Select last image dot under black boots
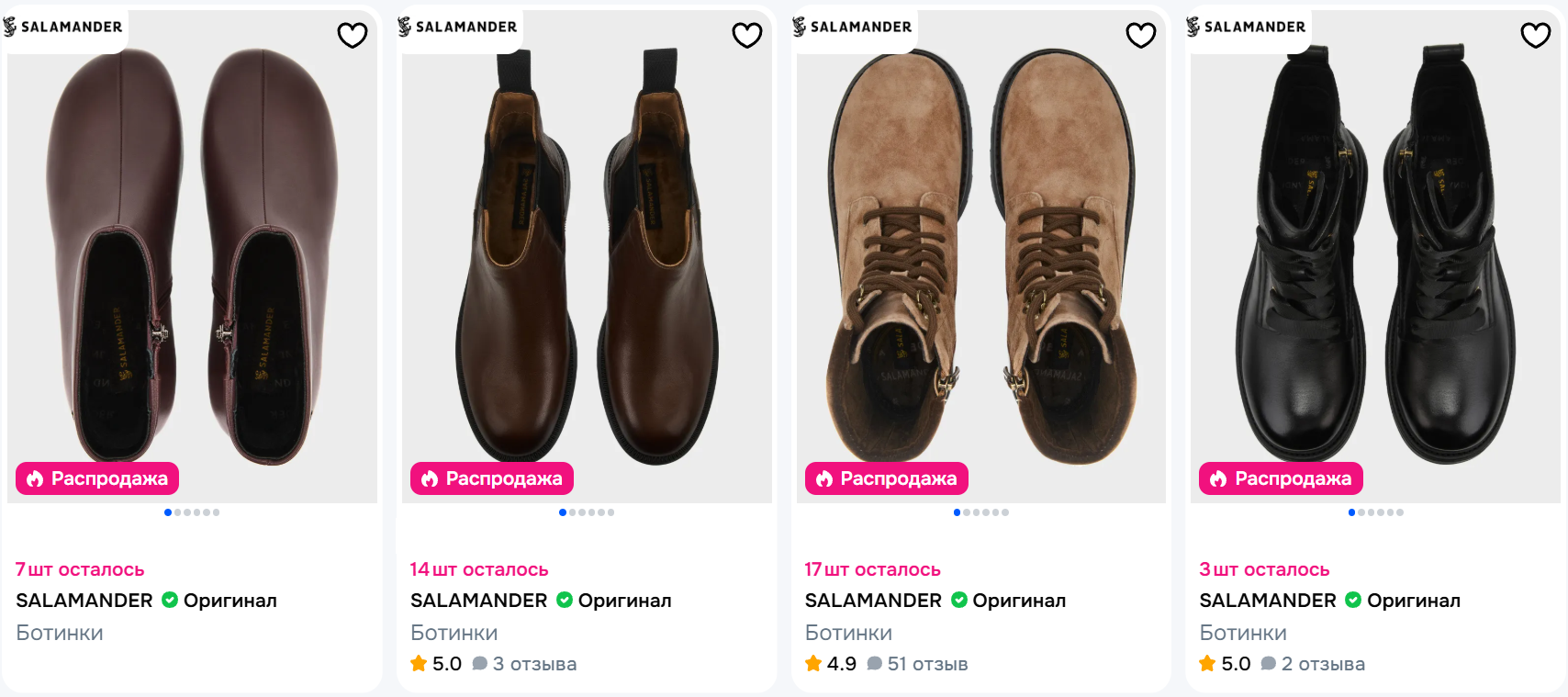The image size is (1568, 697). 1400,512
